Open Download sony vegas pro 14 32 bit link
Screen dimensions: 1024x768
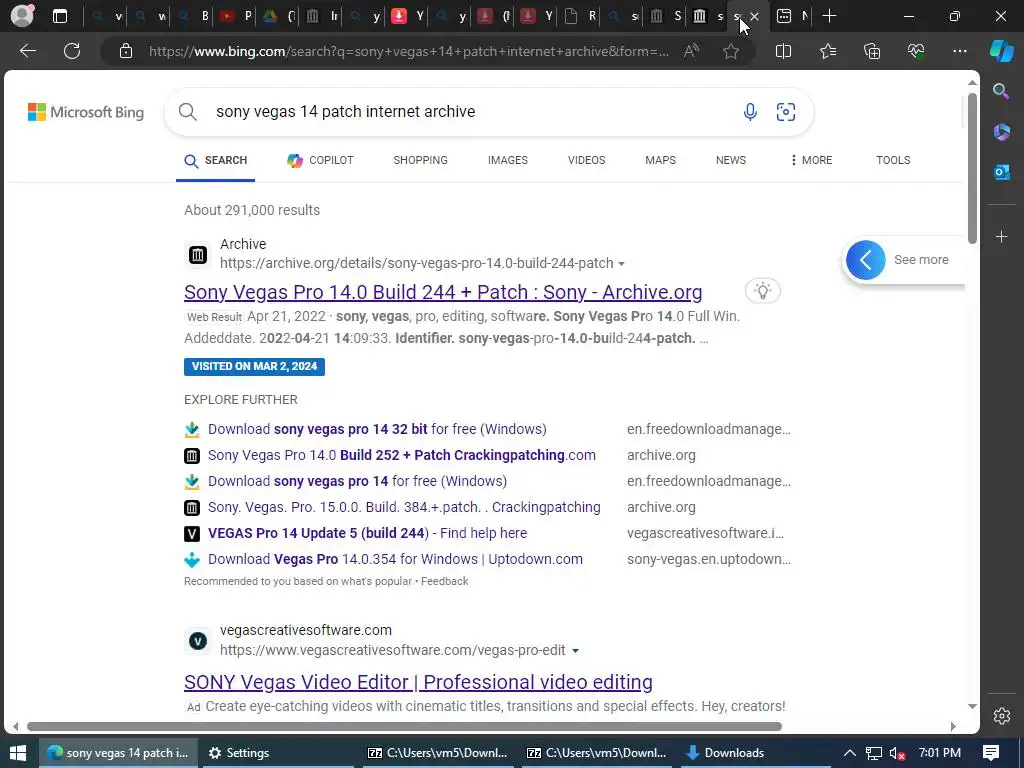click(377, 429)
